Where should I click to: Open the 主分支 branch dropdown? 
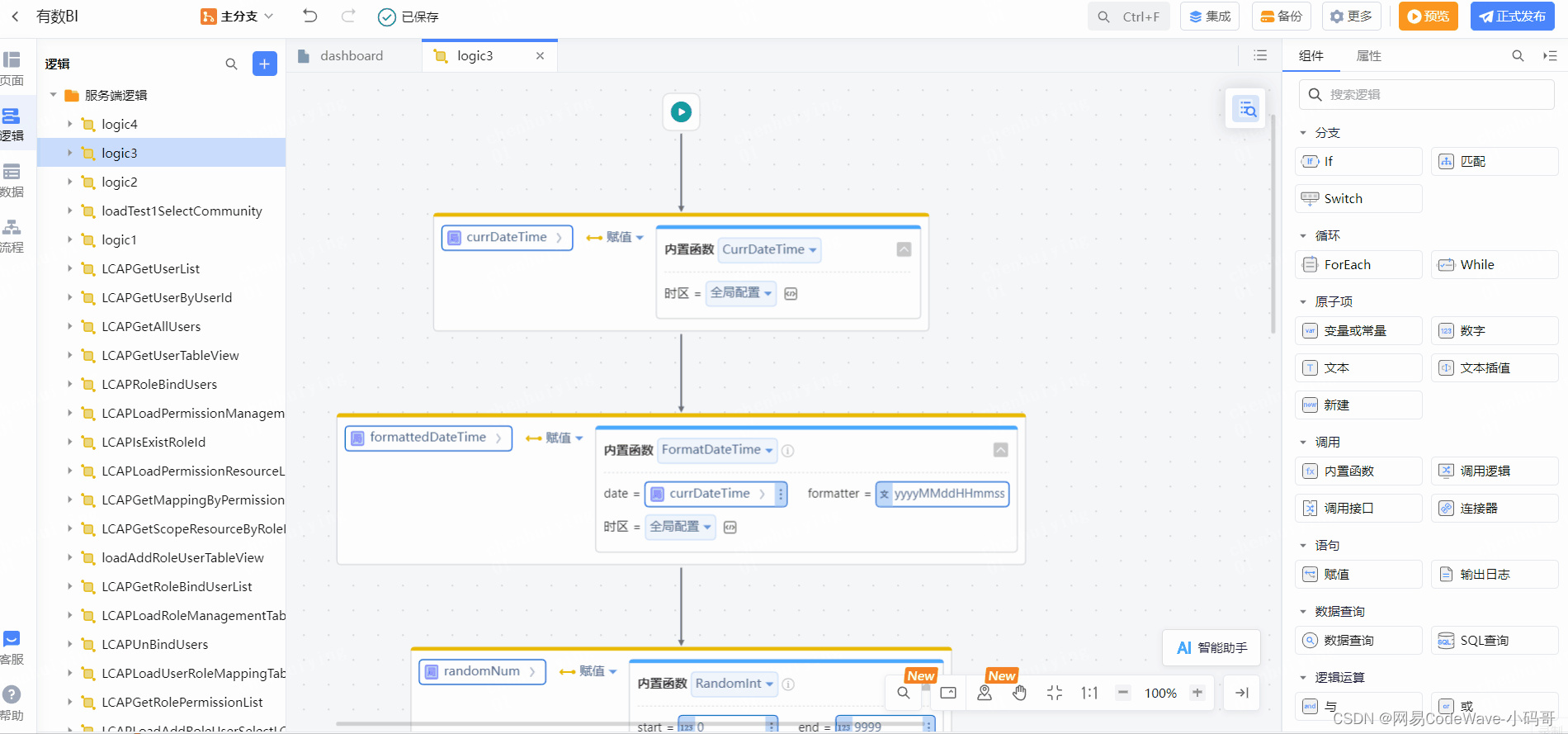point(237,17)
